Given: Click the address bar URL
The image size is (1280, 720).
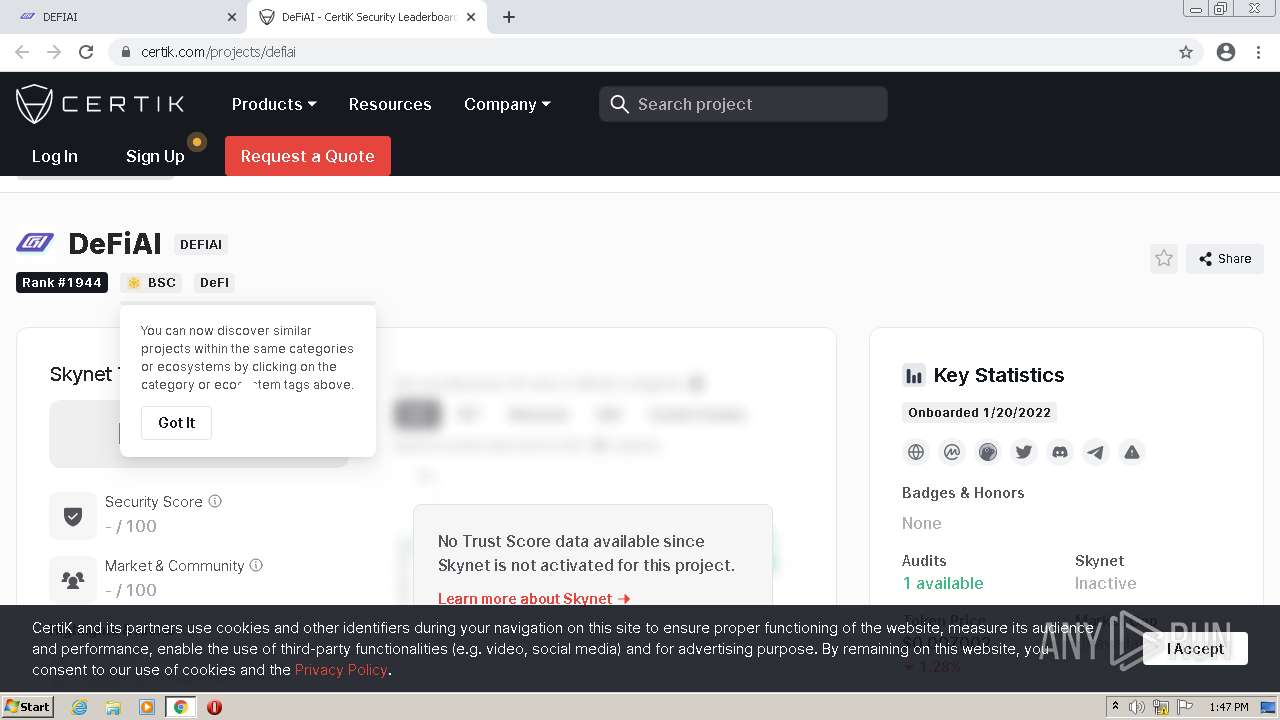Looking at the screenshot, I should point(218,52).
